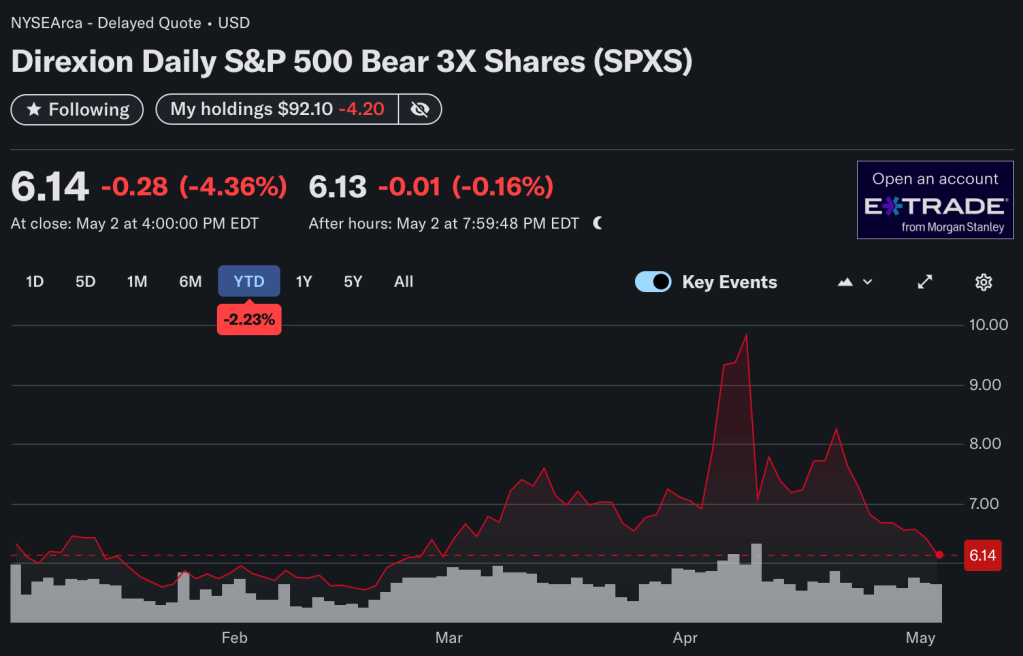Click the April price peak on chart

(x=747, y=335)
